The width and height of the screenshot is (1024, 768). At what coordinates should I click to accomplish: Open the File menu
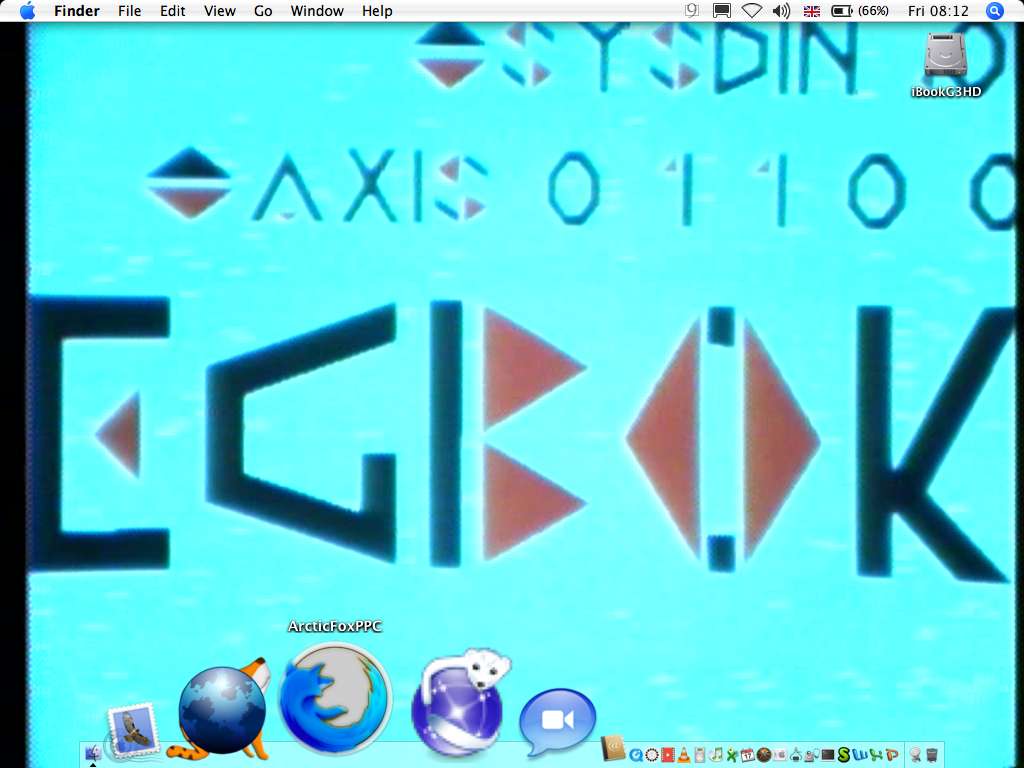[129, 11]
